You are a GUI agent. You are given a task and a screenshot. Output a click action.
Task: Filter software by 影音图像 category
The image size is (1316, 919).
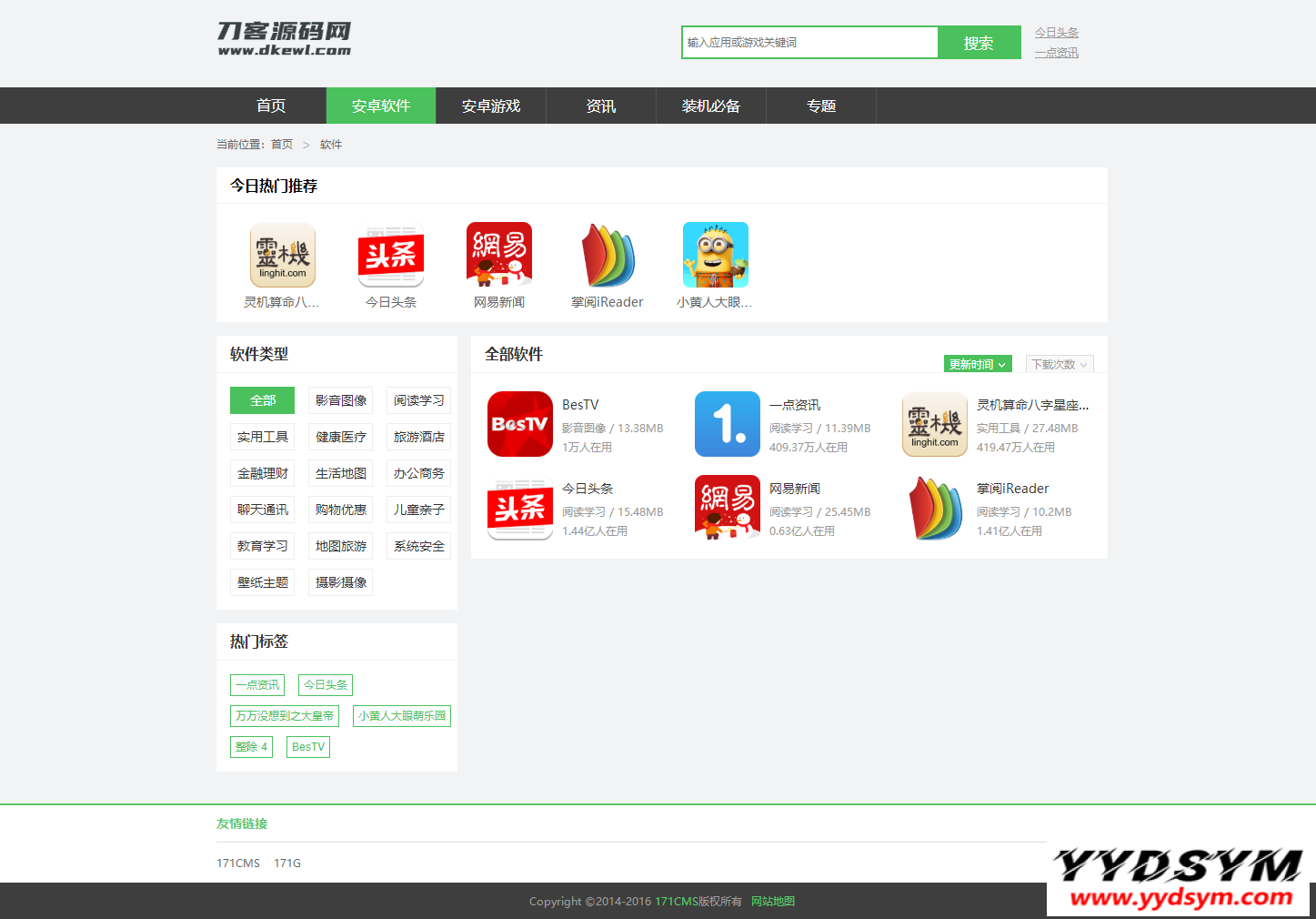(x=341, y=400)
